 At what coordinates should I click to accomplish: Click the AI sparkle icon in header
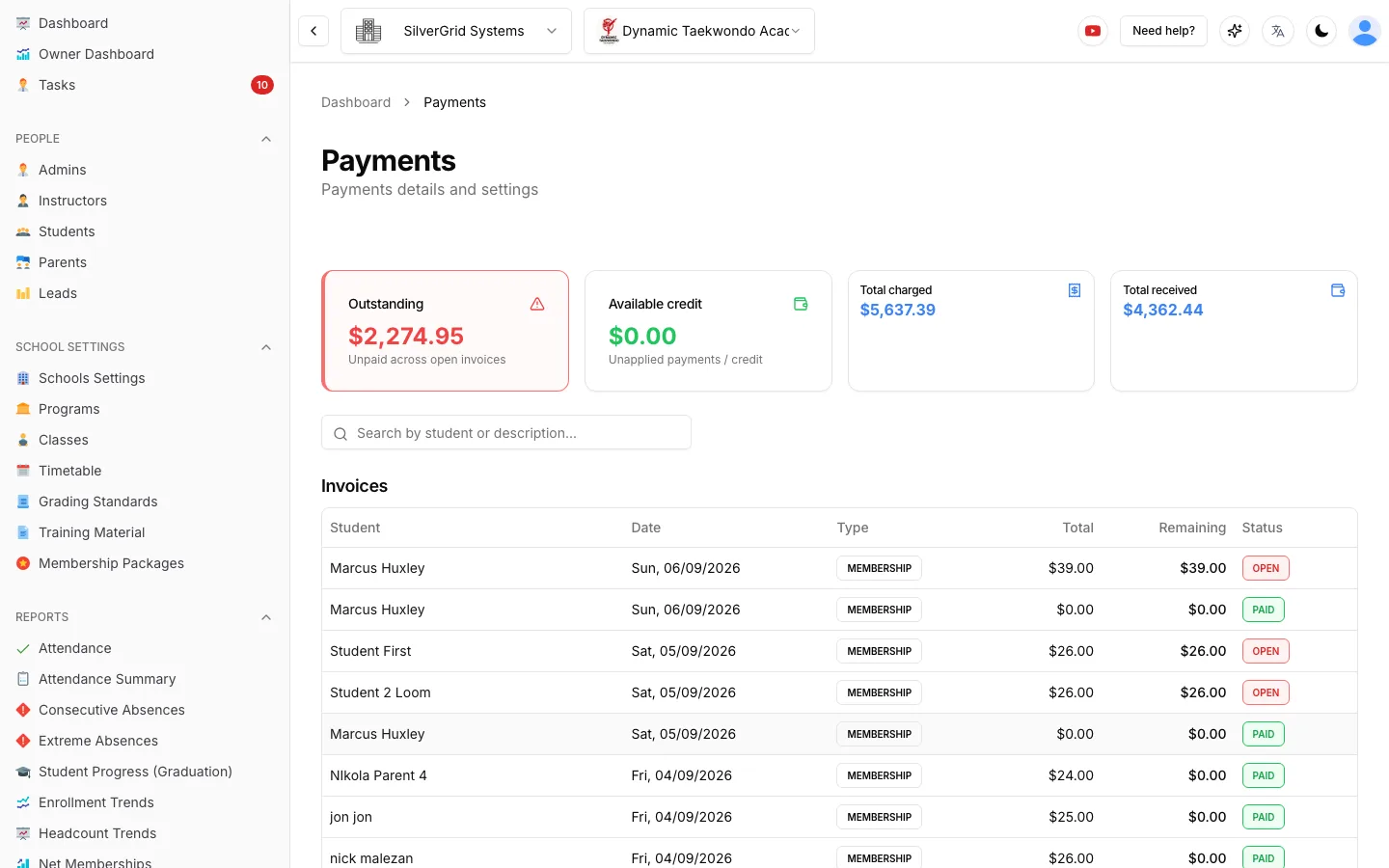[x=1235, y=31]
